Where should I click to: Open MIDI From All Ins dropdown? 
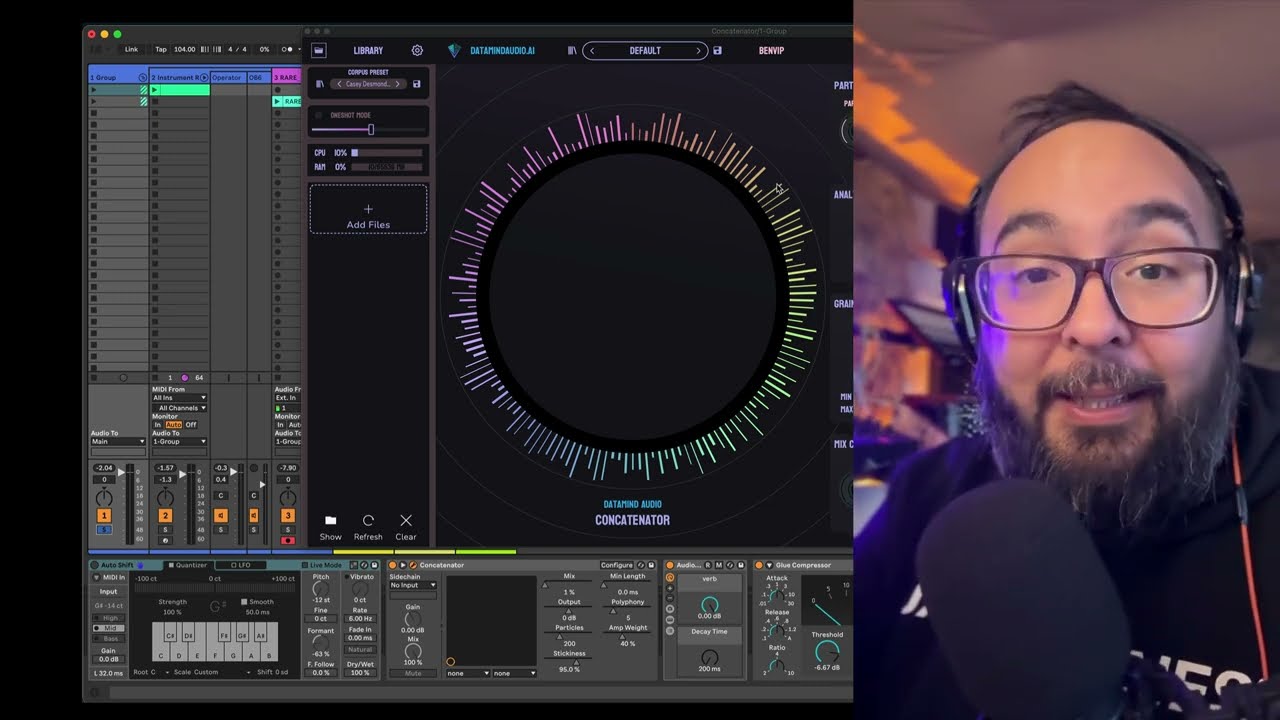pos(179,398)
